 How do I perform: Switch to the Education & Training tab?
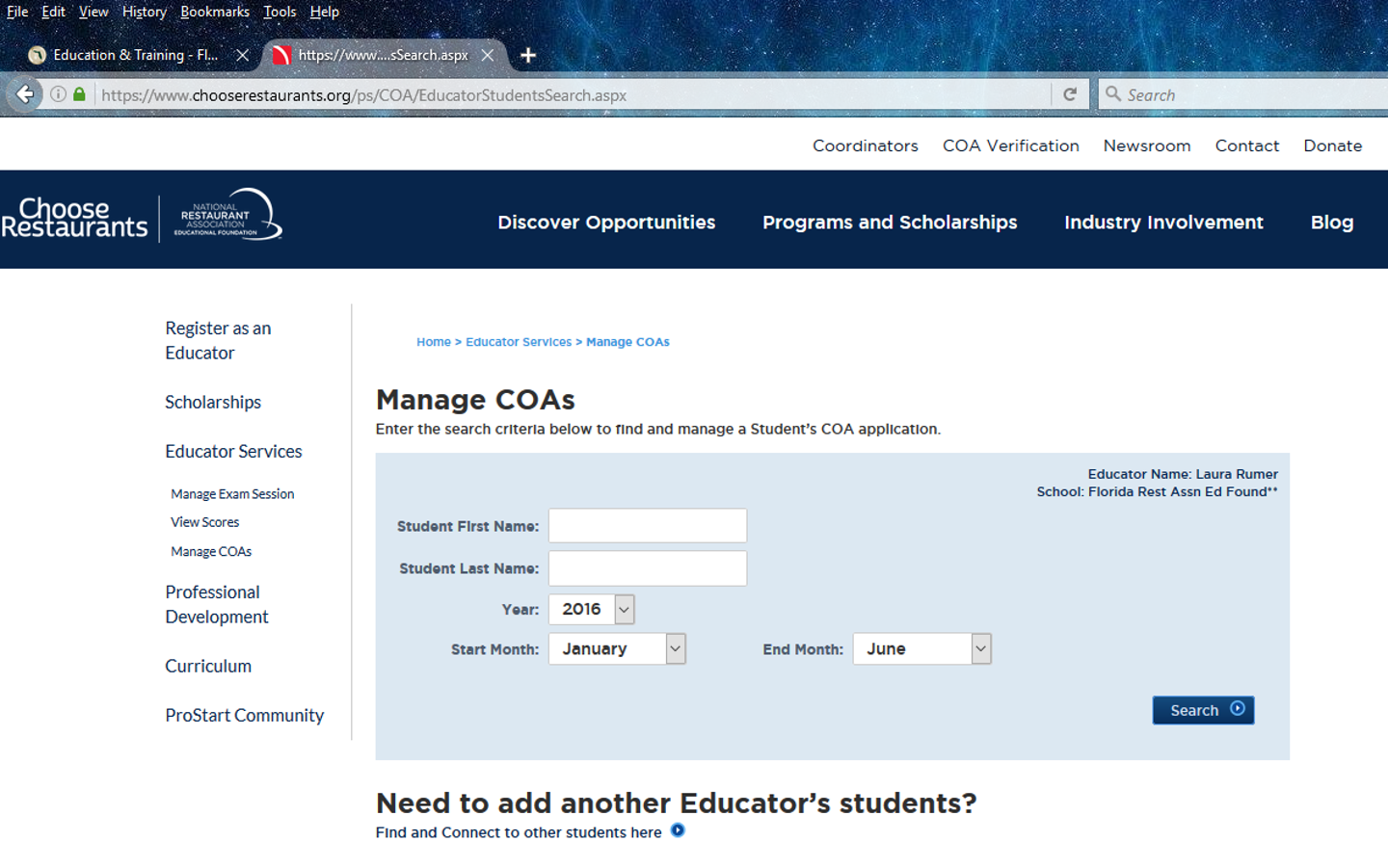point(135,55)
